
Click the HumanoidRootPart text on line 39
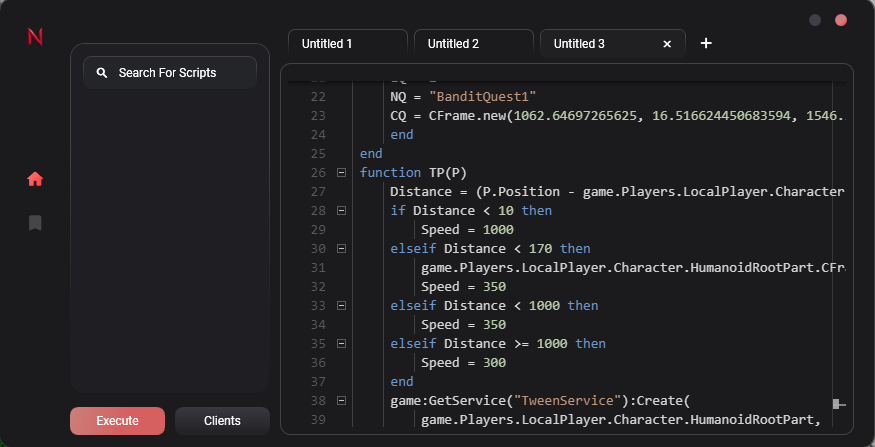click(x=753, y=420)
